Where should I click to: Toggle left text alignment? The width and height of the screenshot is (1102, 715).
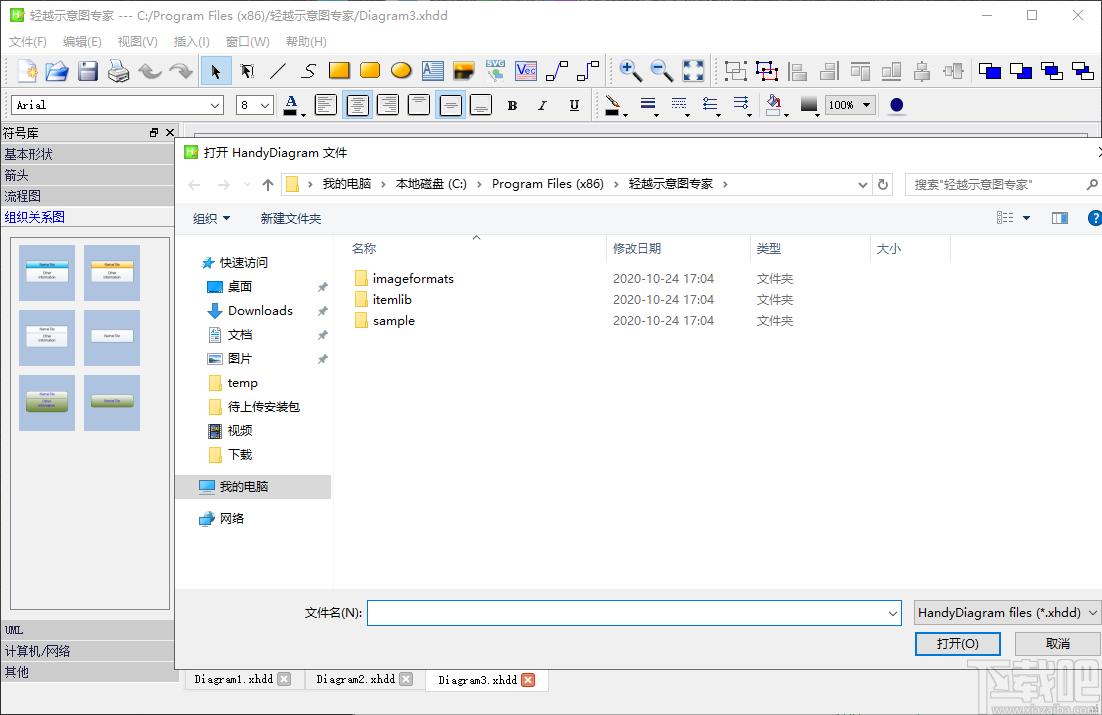tap(325, 105)
